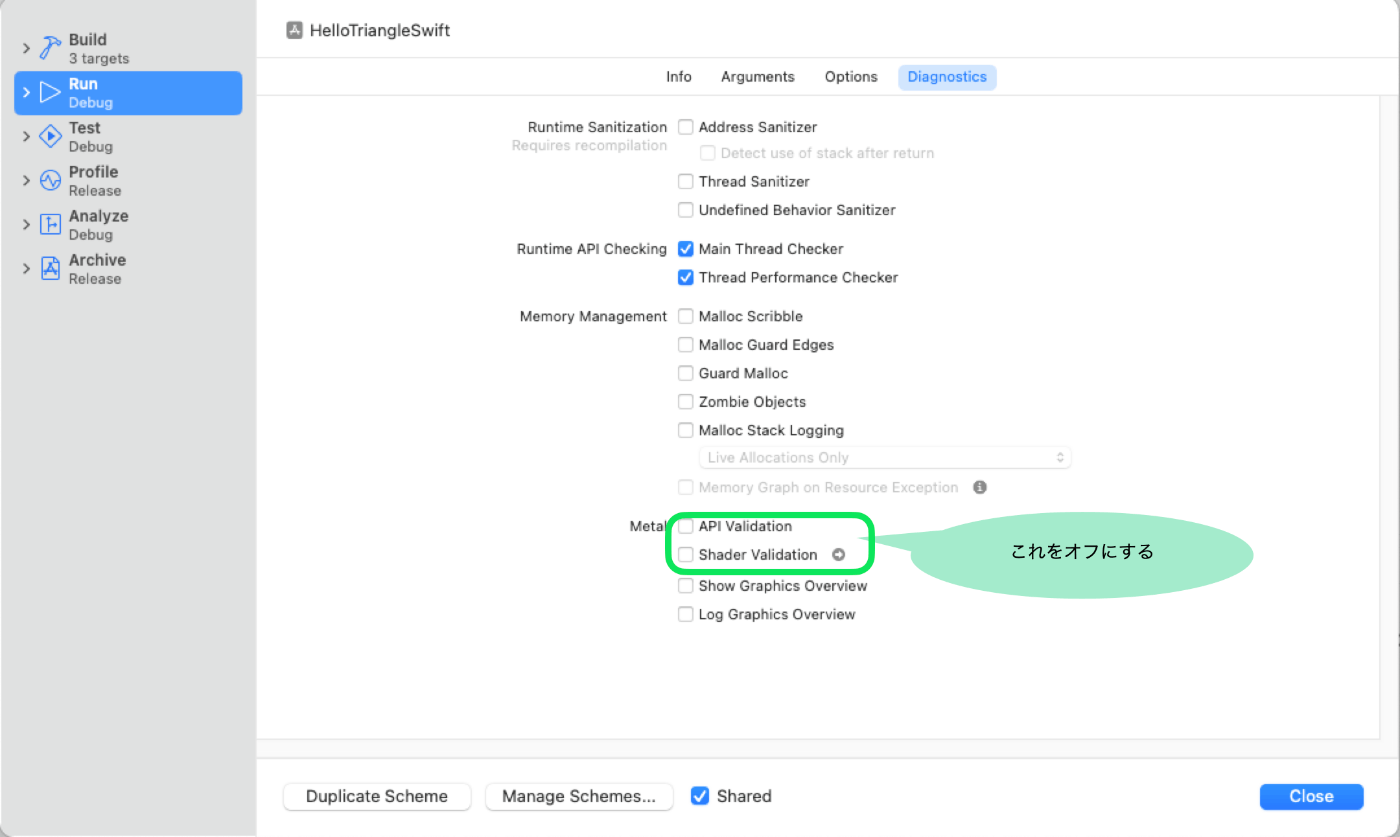Click the Memory Management label
Screen dimensions: 1400x837
click(x=593, y=316)
